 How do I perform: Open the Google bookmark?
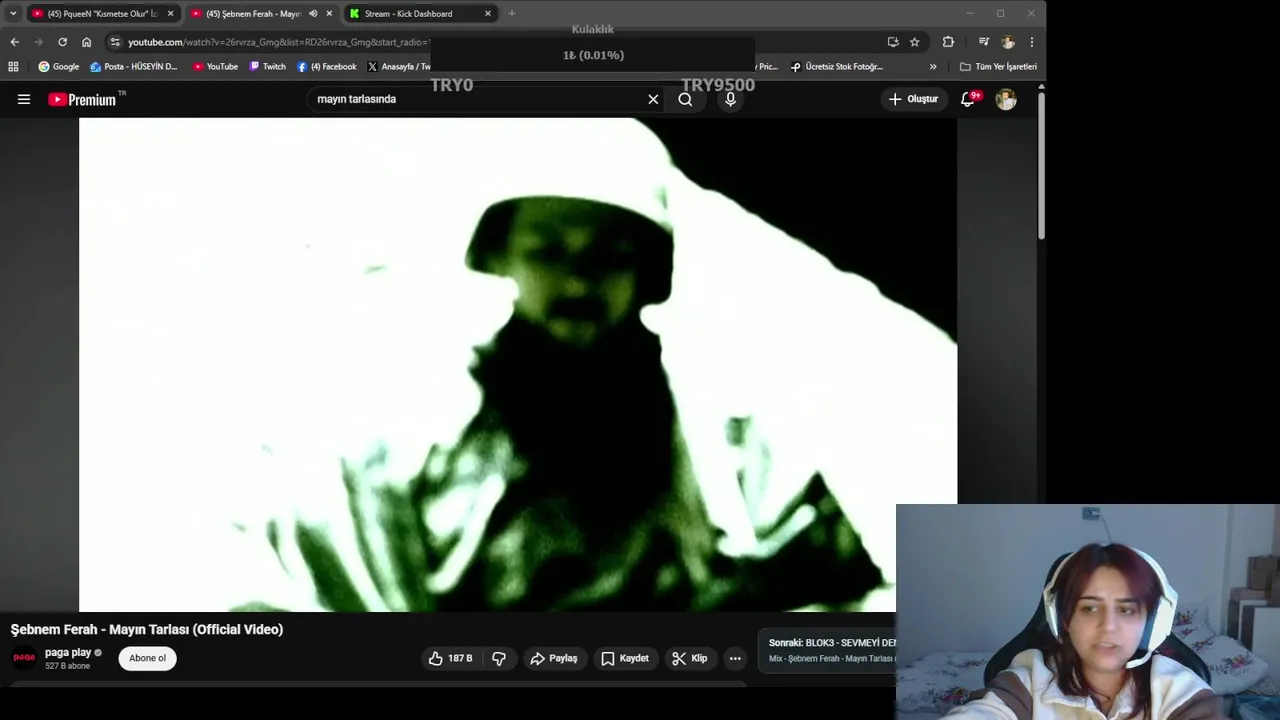59,67
